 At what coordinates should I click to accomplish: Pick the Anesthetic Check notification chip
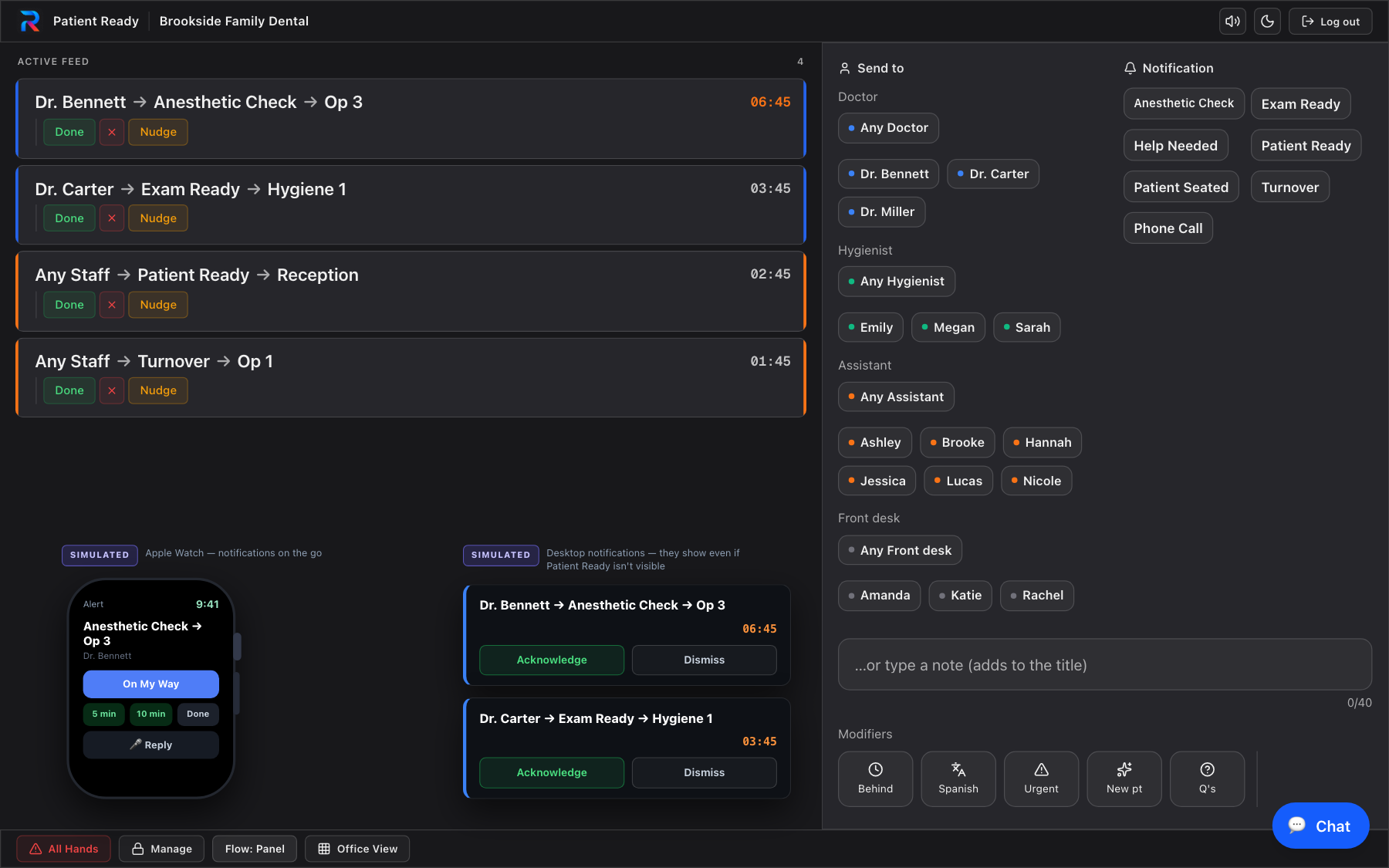(1184, 103)
